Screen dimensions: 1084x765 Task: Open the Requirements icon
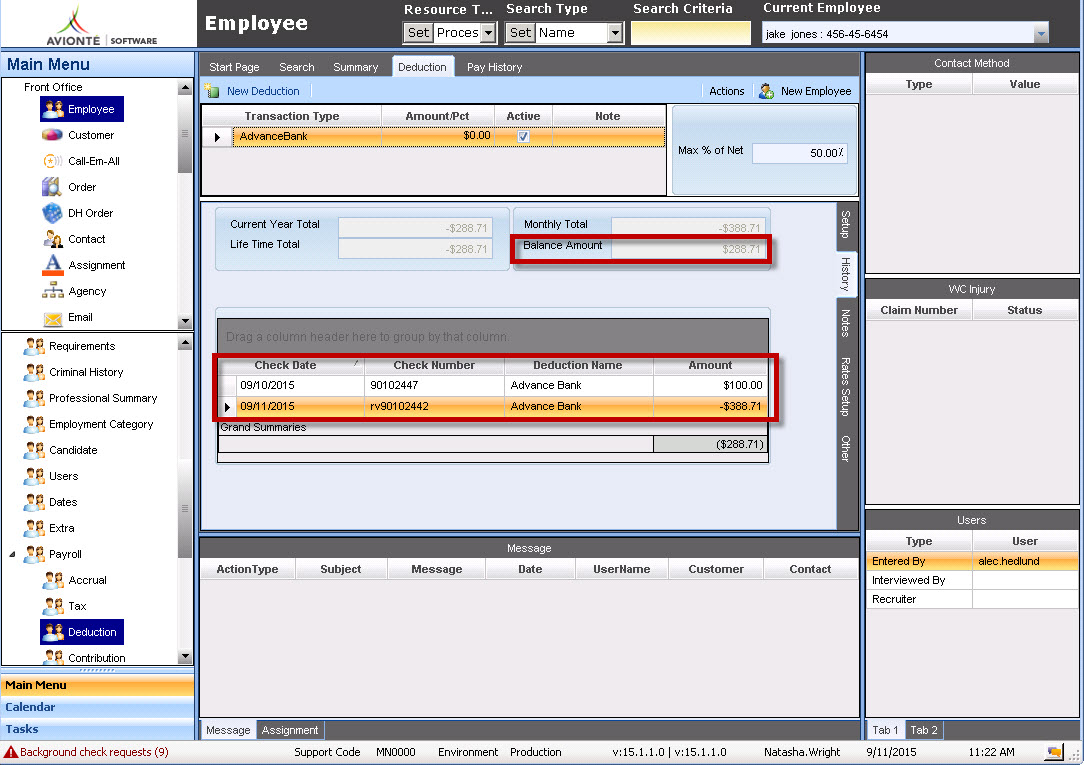(x=34, y=346)
